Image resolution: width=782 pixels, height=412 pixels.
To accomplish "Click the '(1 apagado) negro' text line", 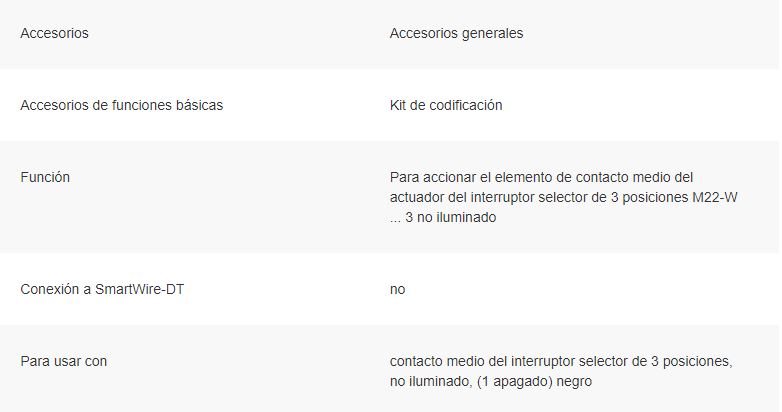I will point(534,382).
